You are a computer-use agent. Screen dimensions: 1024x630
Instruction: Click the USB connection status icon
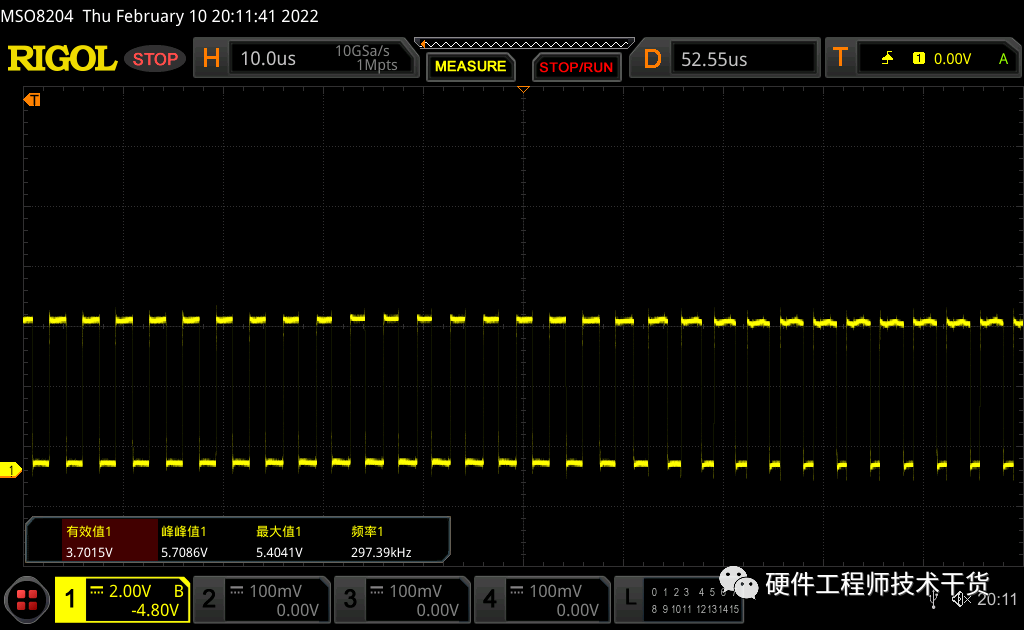tap(933, 599)
